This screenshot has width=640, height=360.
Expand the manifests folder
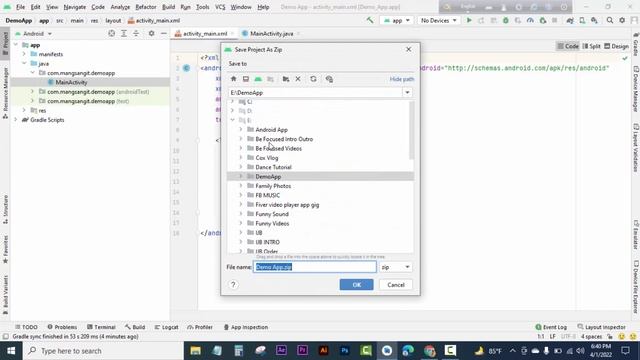click(x=24, y=54)
